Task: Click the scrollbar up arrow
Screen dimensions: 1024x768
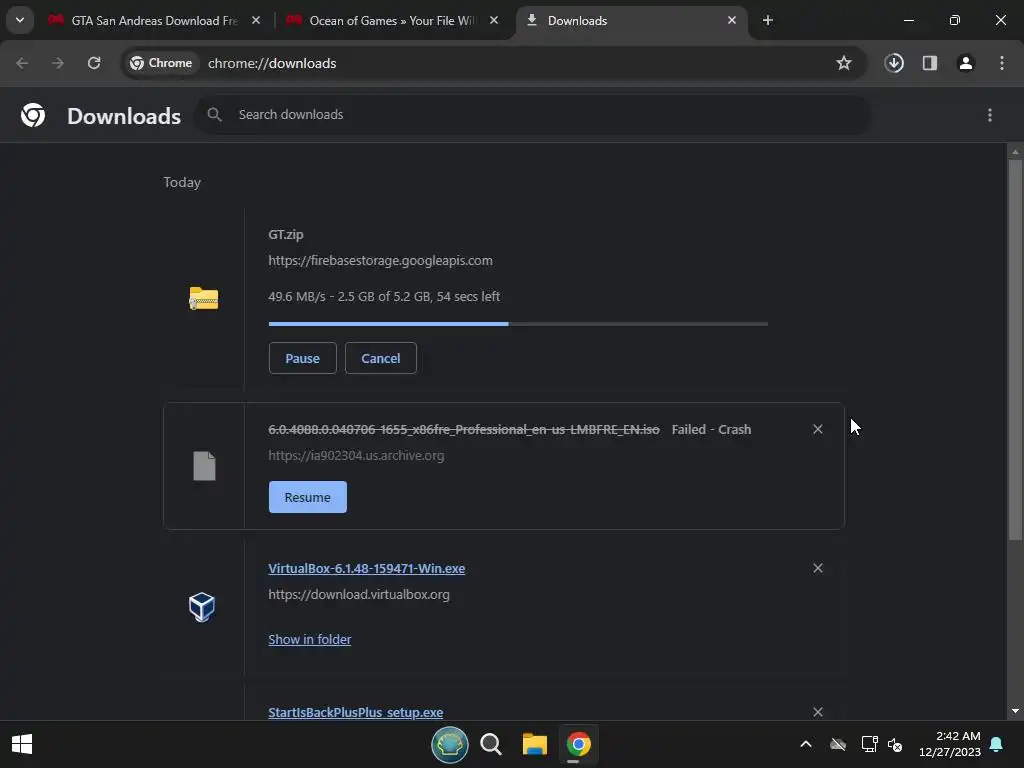Action: 1015,152
